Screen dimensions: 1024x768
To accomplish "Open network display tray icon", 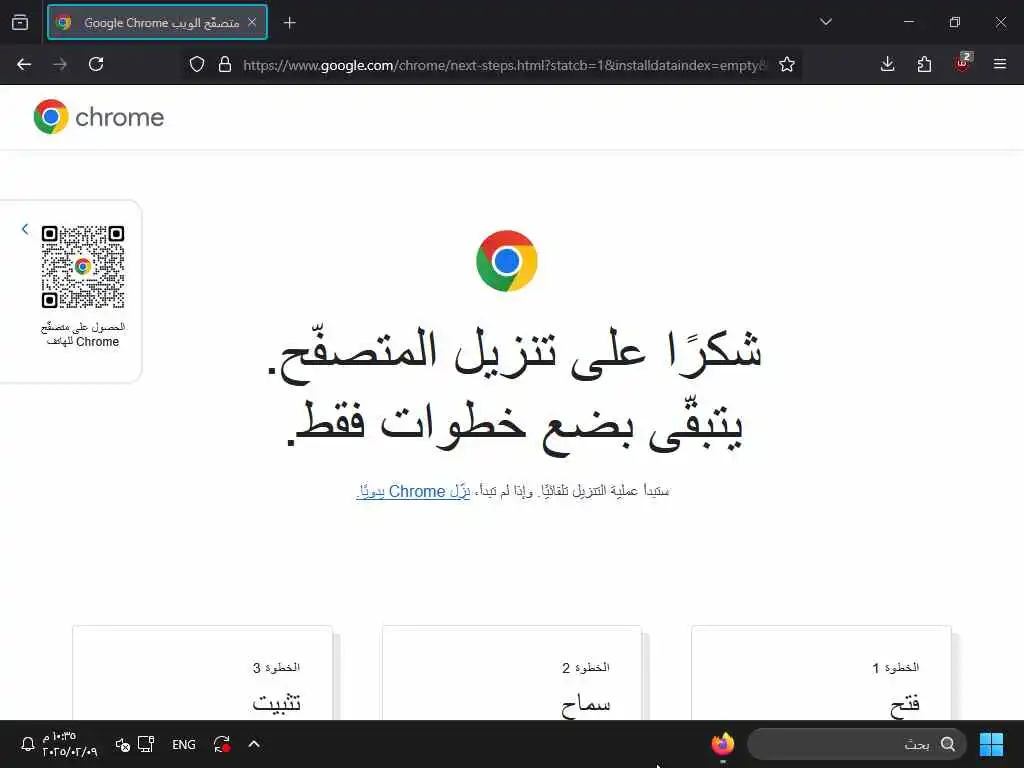I will pos(146,744).
